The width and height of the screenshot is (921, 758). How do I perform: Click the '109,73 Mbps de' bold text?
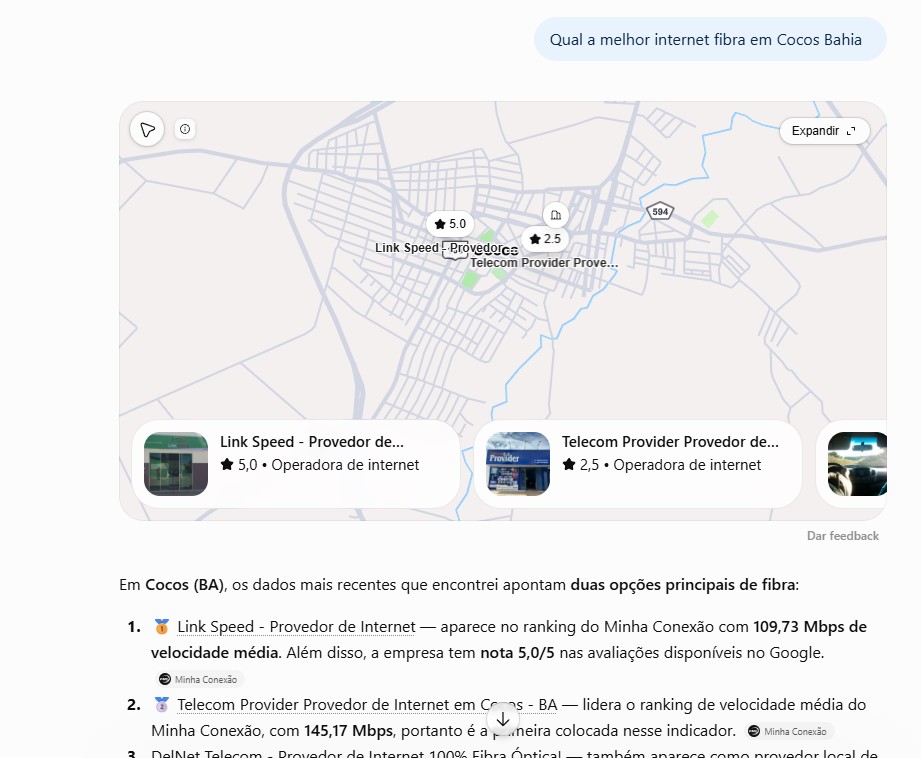(810, 627)
